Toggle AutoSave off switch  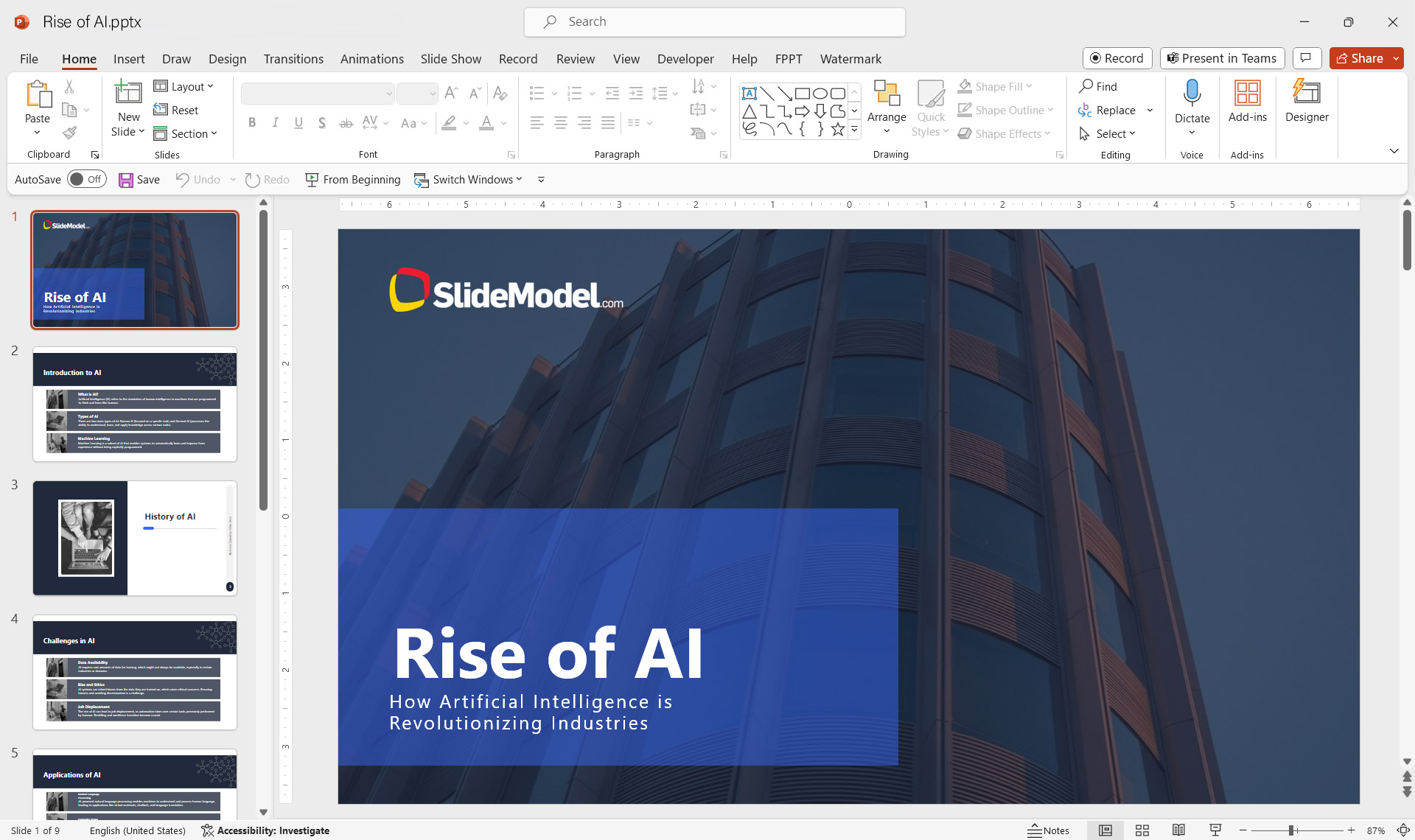point(86,179)
